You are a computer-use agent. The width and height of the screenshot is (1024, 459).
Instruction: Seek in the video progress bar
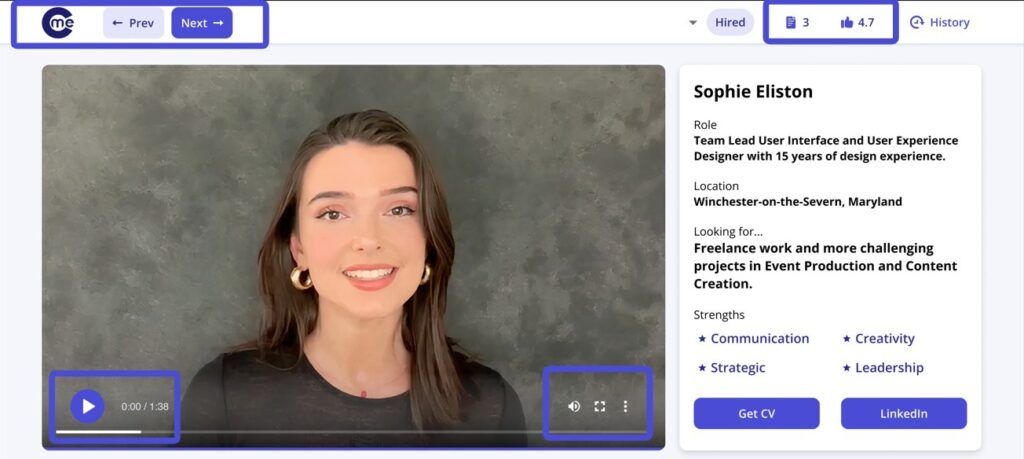pyautogui.click(x=353, y=432)
